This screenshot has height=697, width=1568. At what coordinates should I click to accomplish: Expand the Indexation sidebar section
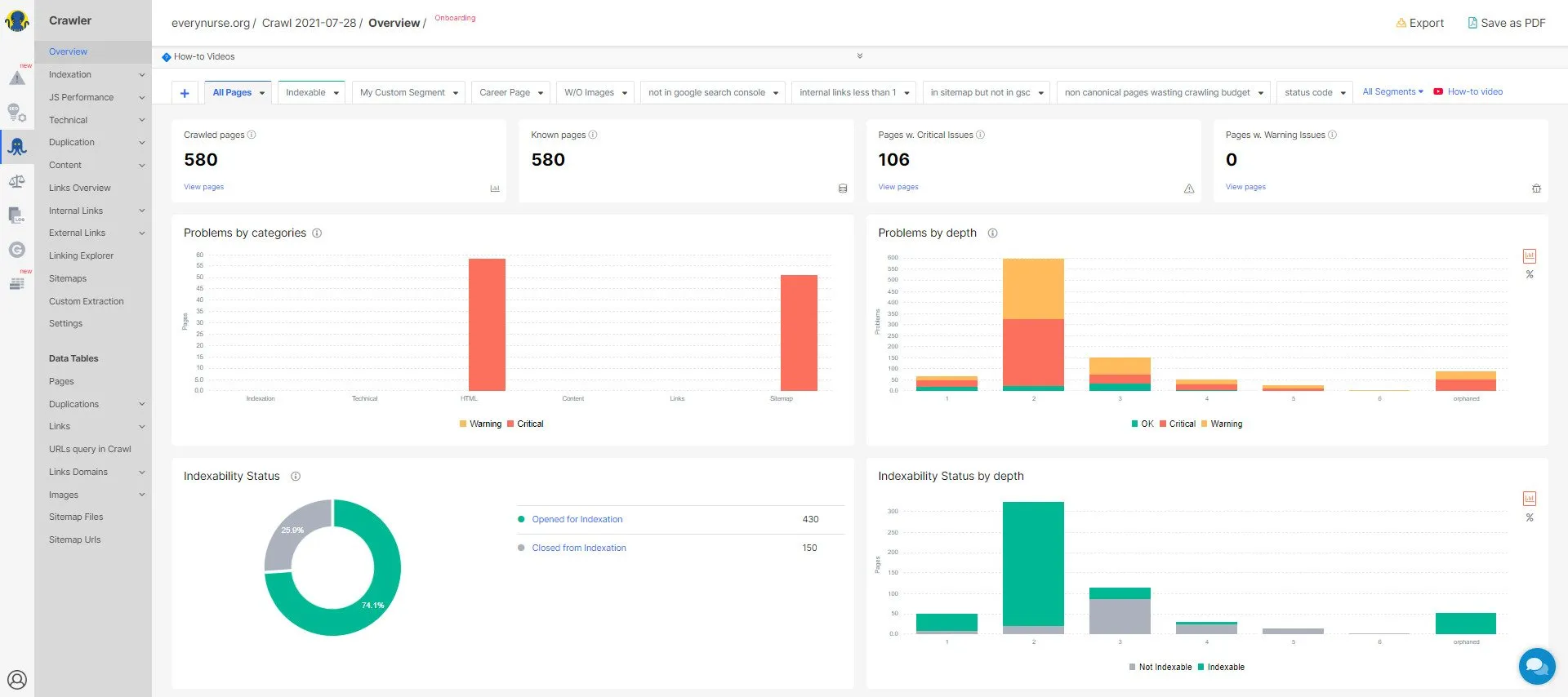(x=92, y=74)
